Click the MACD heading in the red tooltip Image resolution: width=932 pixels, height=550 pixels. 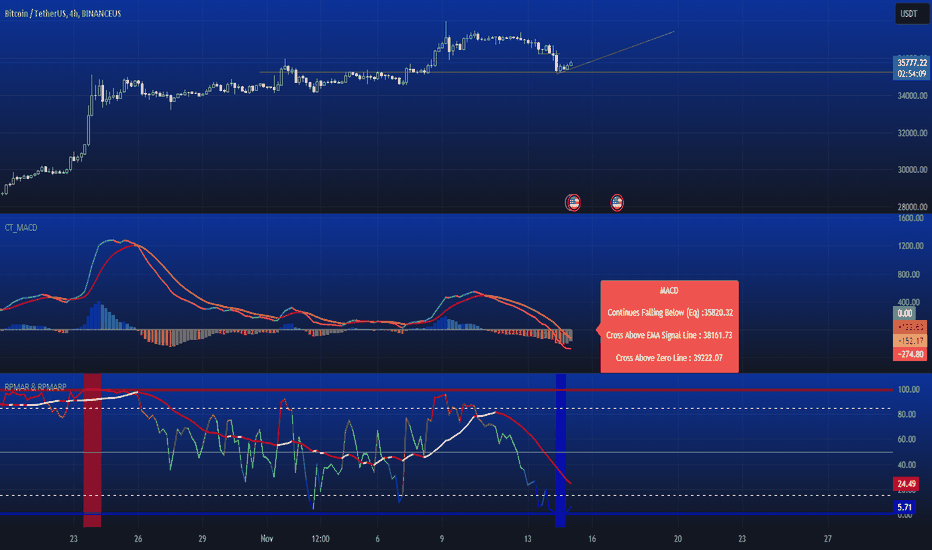(x=669, y=290)
